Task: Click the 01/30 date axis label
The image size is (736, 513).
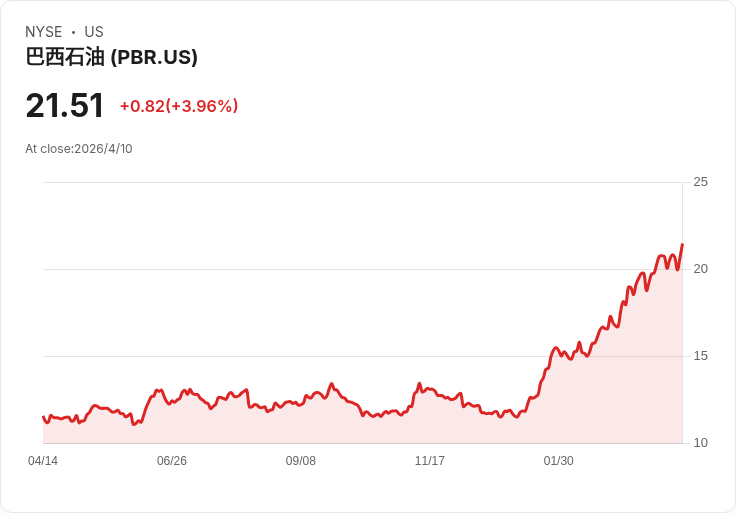Action: 559,461
